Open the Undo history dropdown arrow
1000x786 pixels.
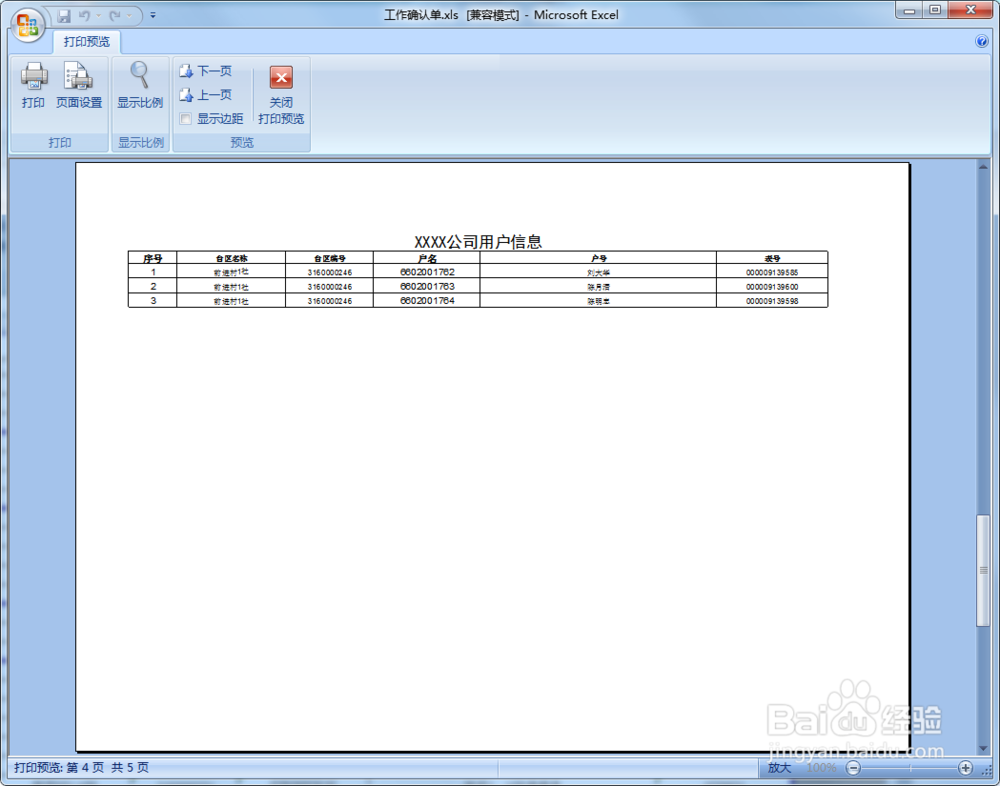[99, 15]
